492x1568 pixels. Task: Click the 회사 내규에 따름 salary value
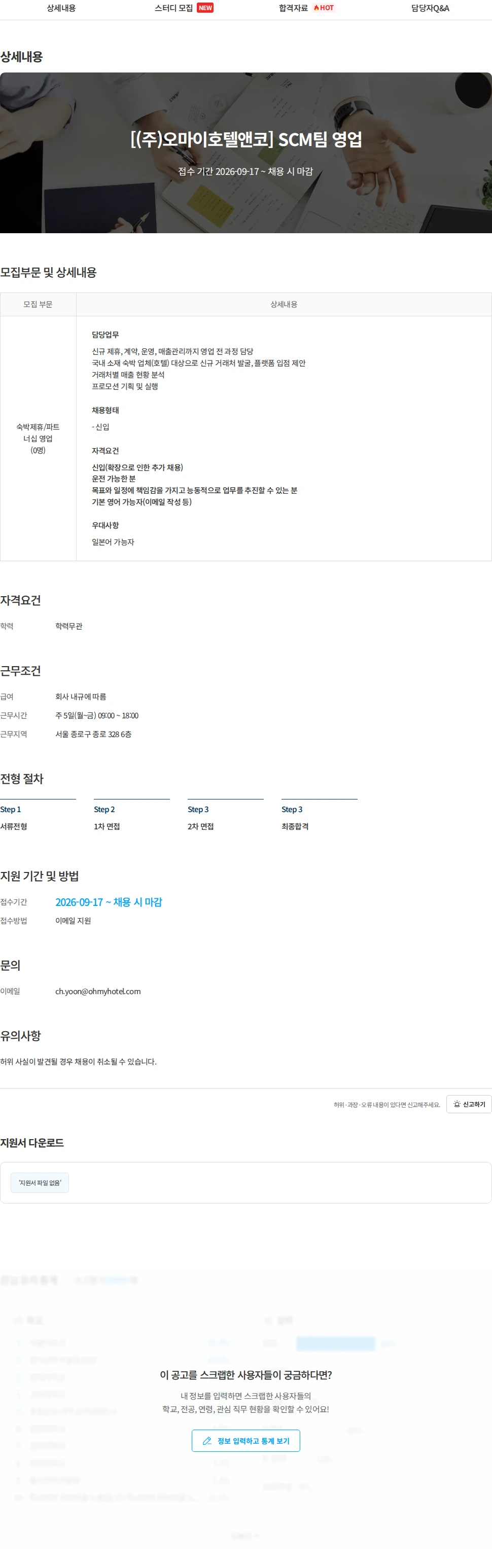[x=80, y=697]
